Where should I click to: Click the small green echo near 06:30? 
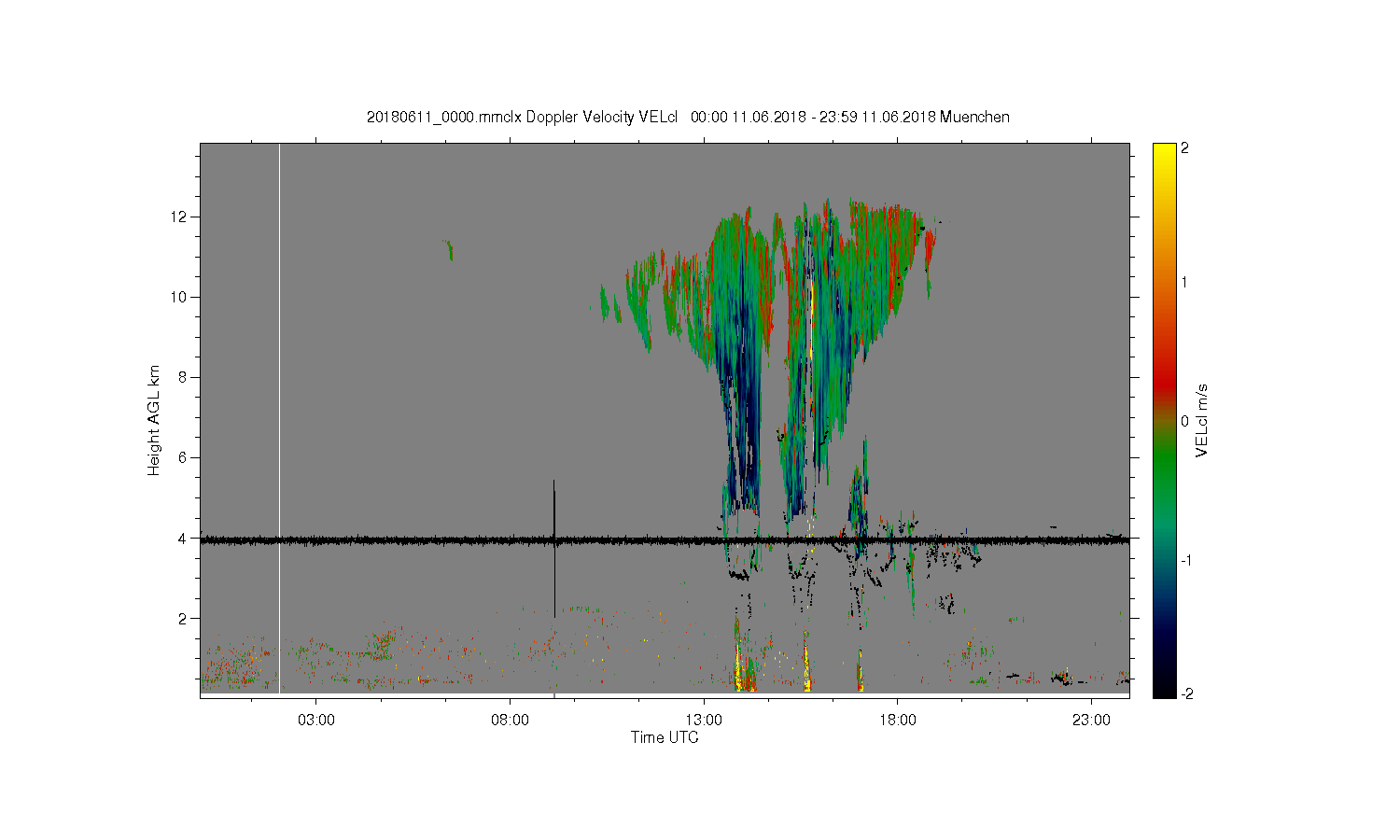(x=449, y=249)
